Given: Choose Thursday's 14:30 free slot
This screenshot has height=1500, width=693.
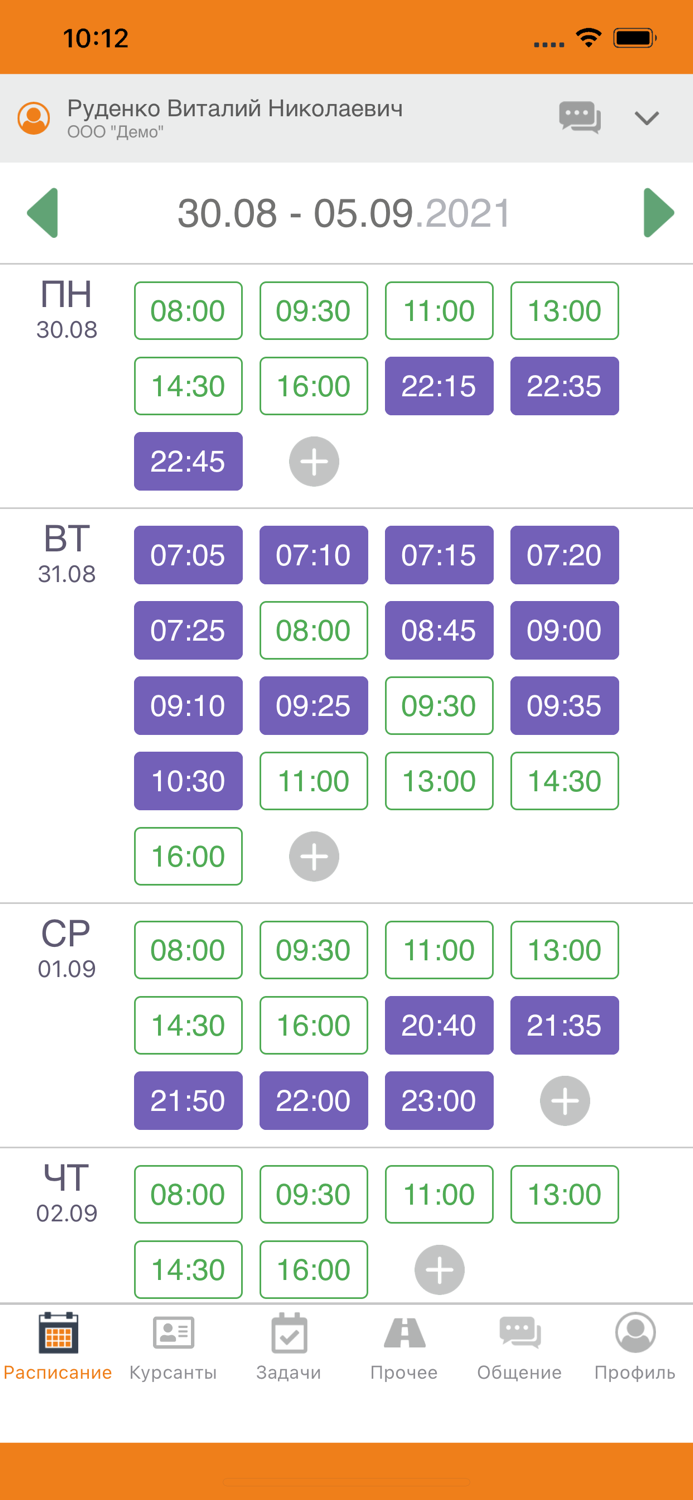Looking at the screenshot, I should [x=188, y=1270].
